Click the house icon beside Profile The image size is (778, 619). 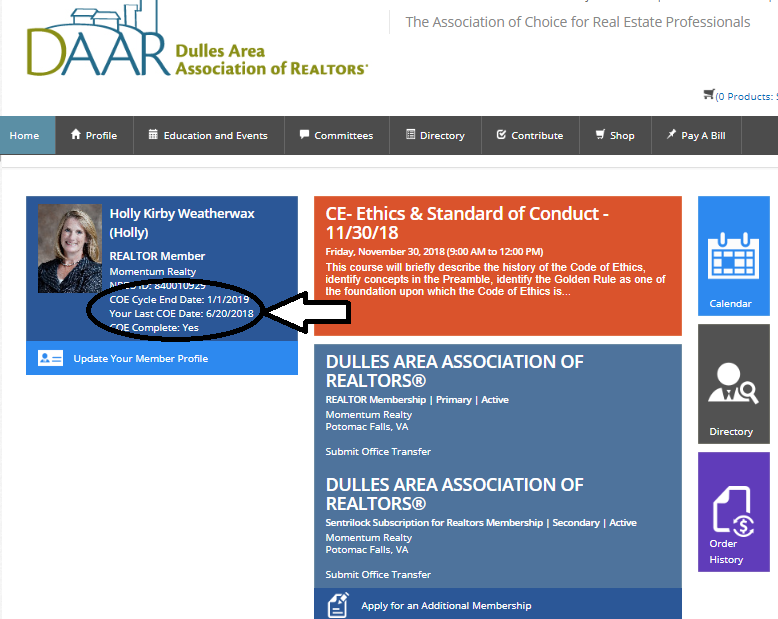coord(75,134)
